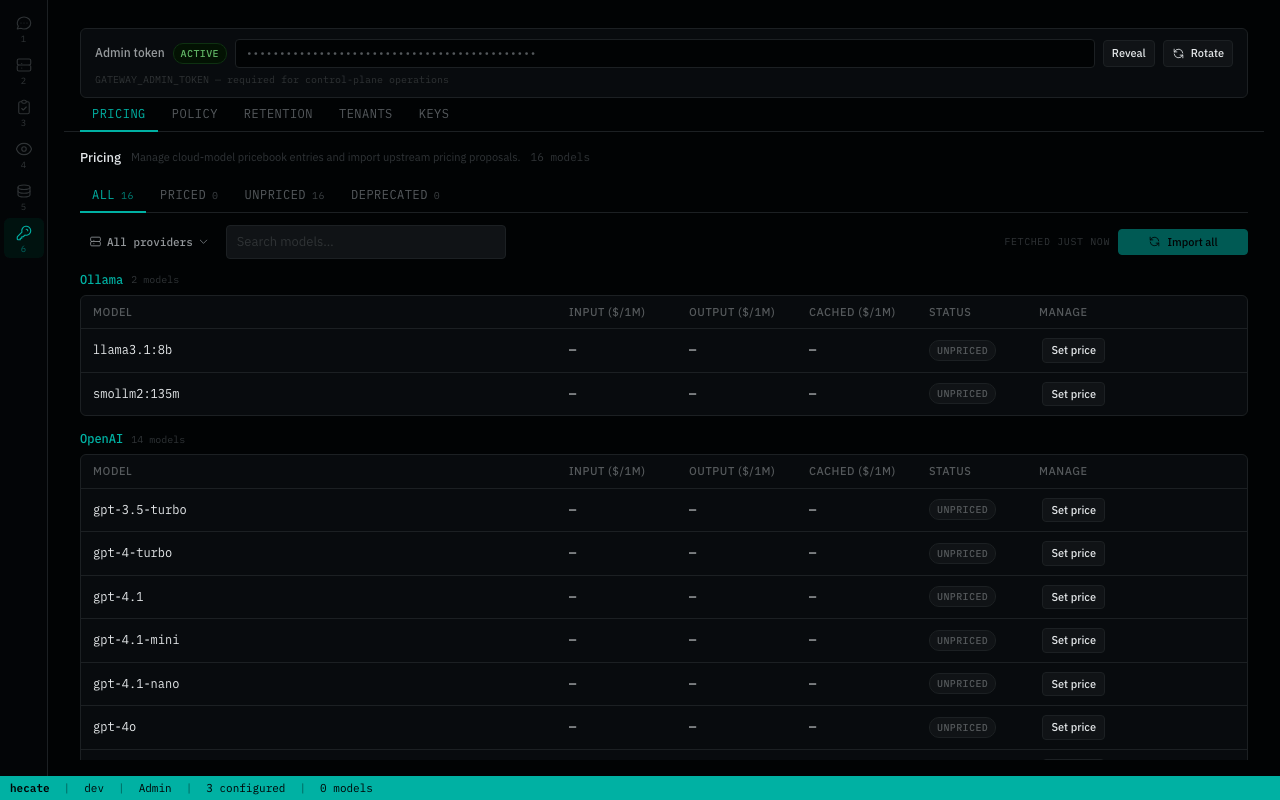
Task: Click the Ollama provider heading
Action: click(x=101, y=280)
